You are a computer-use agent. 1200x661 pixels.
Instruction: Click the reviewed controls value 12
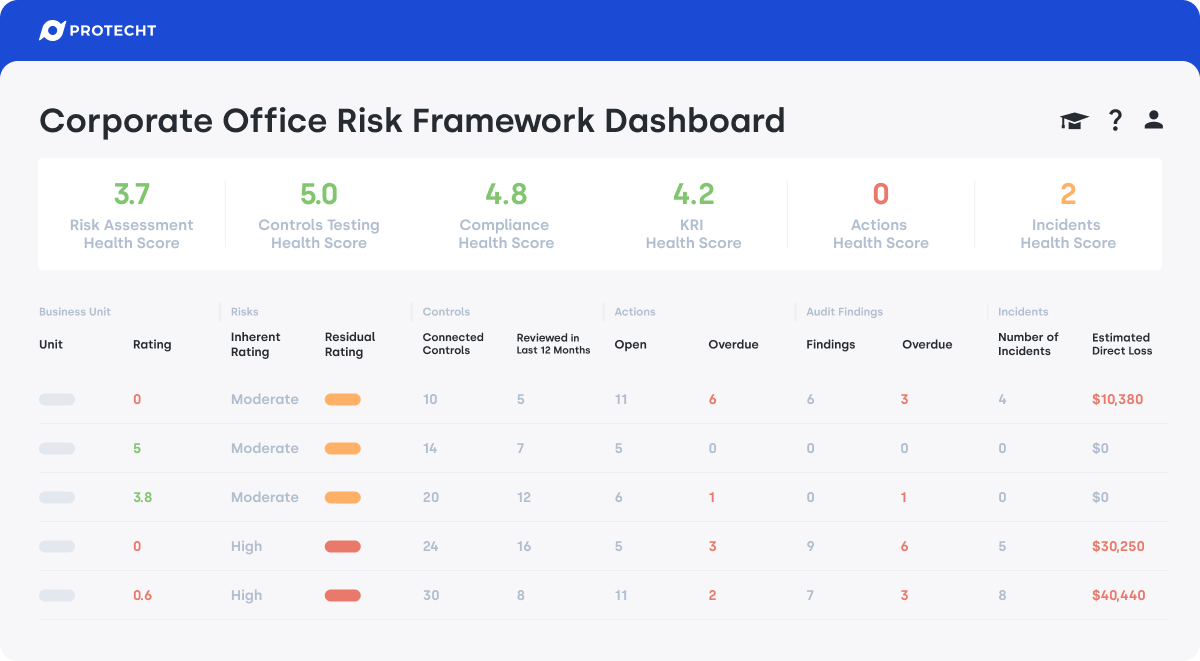[x=524, y=497]
